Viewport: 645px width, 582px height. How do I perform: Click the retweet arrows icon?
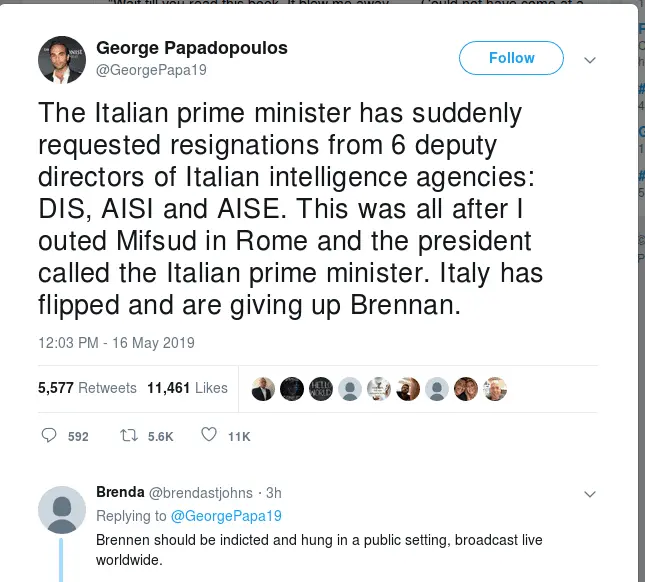[x=128, y=436]
